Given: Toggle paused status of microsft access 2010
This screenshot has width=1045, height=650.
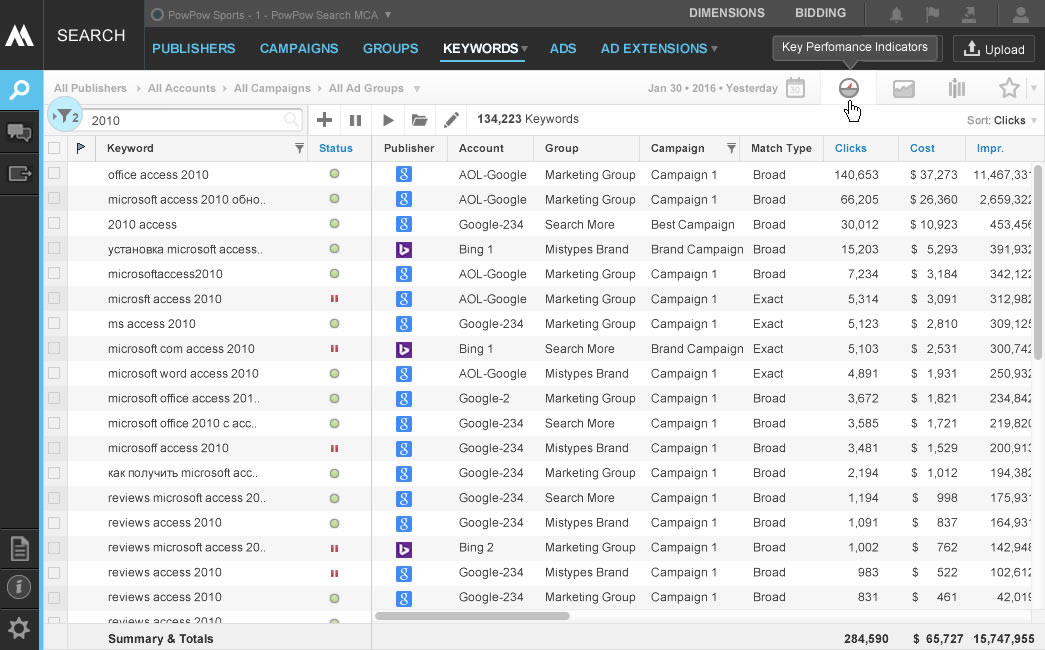Looking at the screenshot, I should click(335, 299).
